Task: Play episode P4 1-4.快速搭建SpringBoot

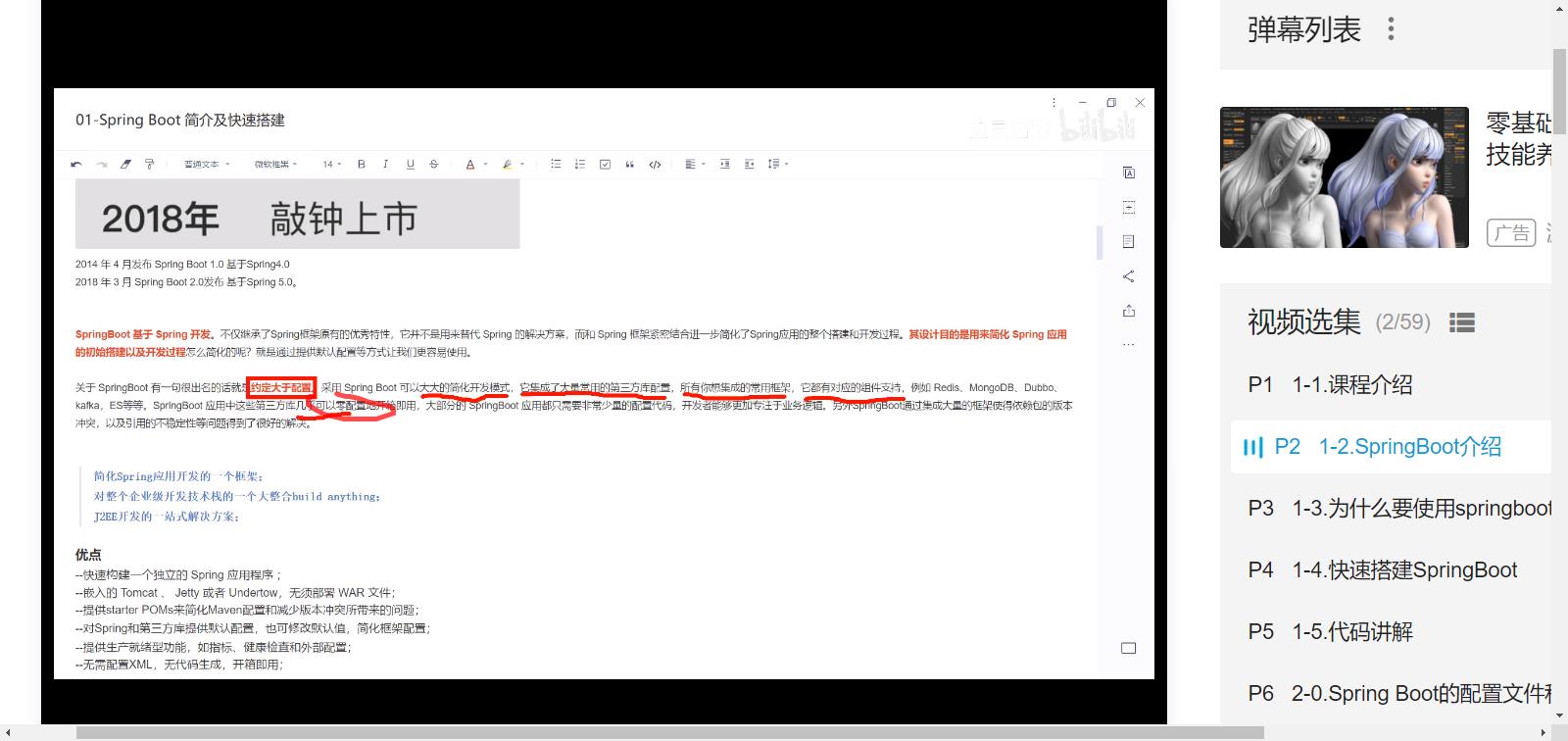Action: [x=1392, y=570]
